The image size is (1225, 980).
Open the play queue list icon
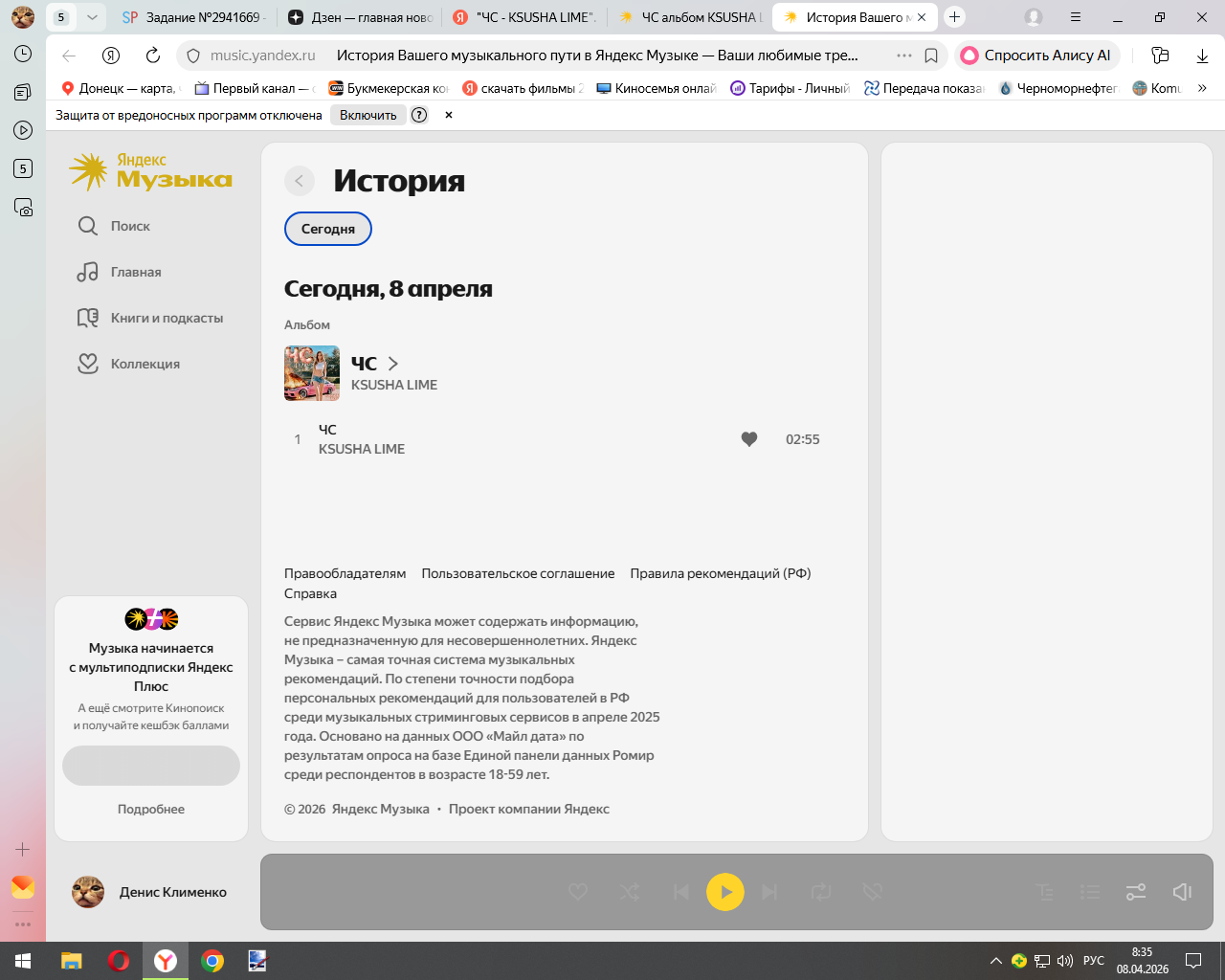[1090, 892]
